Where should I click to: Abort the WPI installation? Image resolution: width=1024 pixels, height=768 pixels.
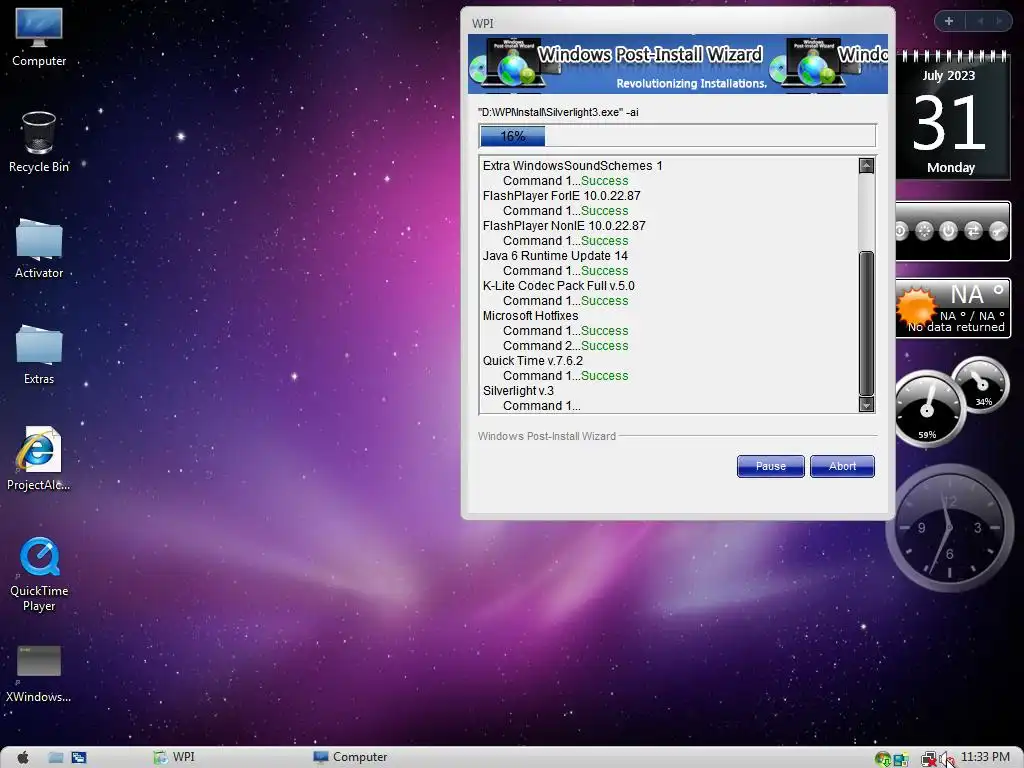(842, 466)
